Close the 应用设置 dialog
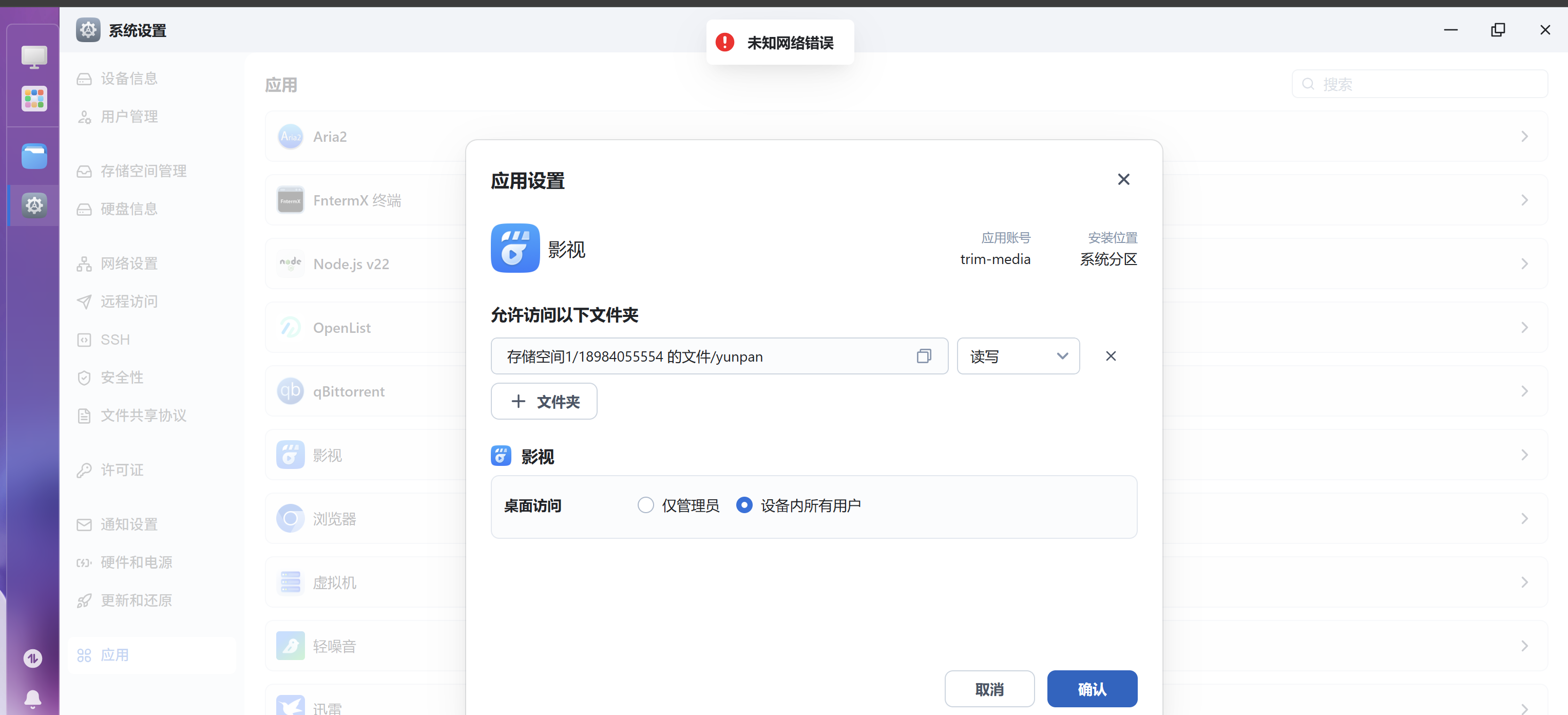 tap(1123, 180)
